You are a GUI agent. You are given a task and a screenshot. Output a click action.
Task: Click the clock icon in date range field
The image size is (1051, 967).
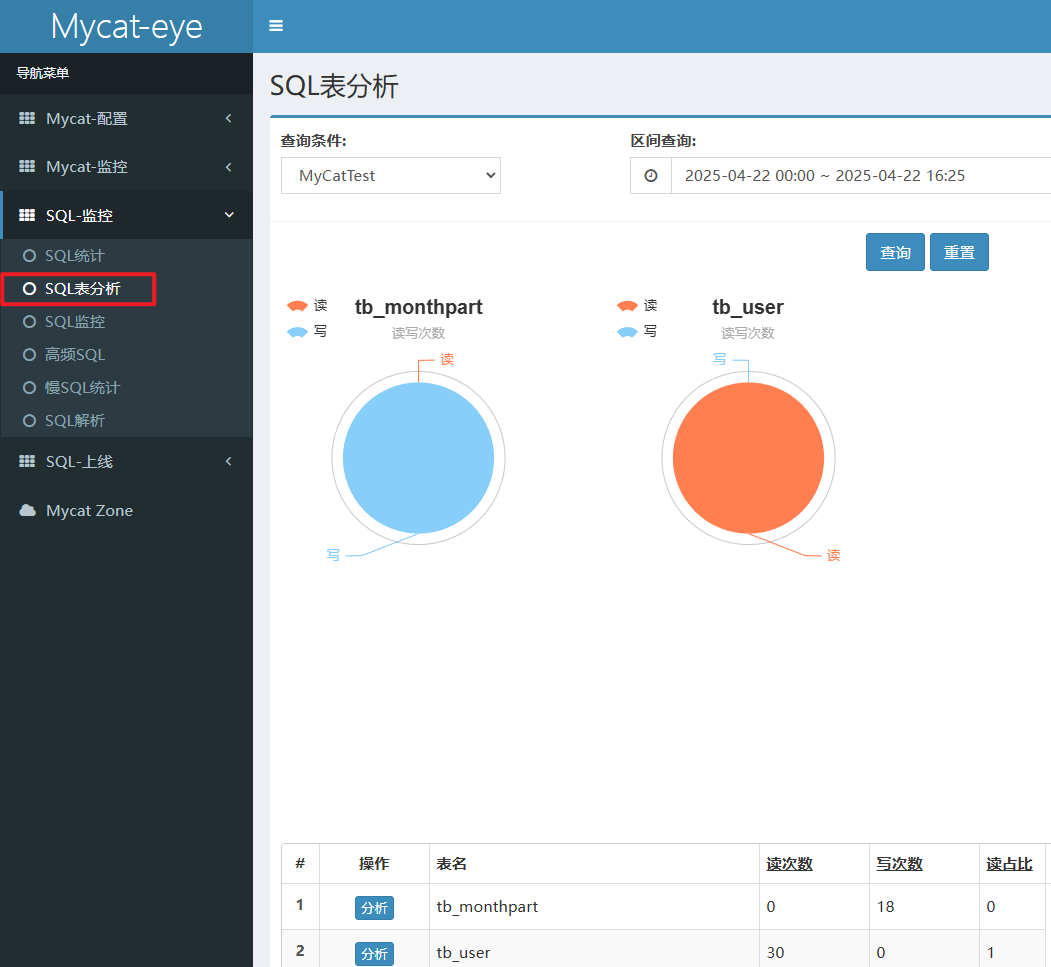[x=651, y=176]
